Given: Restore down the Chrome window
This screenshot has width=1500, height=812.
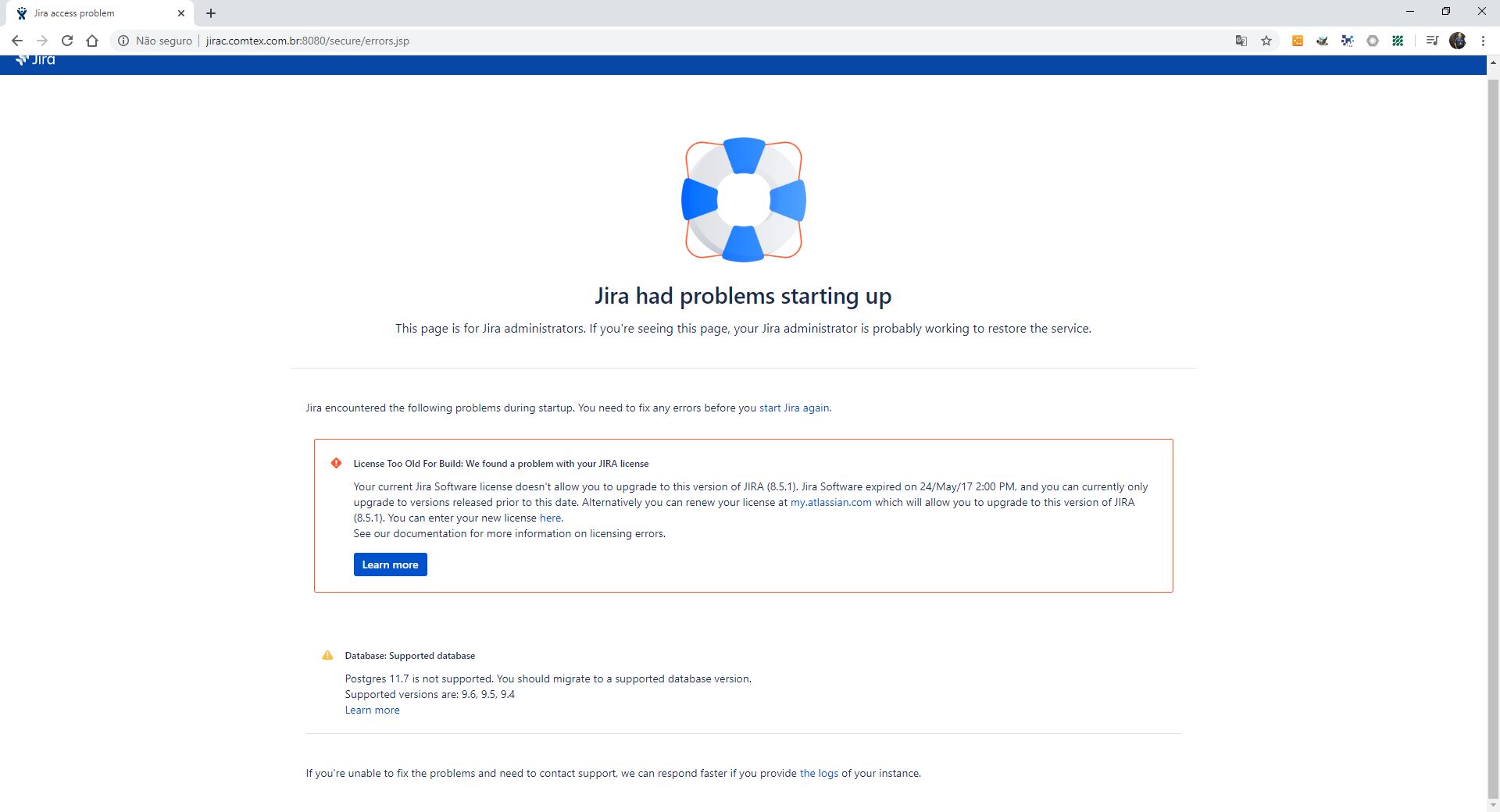Looking at the screenshot, I should (1446, 12).
